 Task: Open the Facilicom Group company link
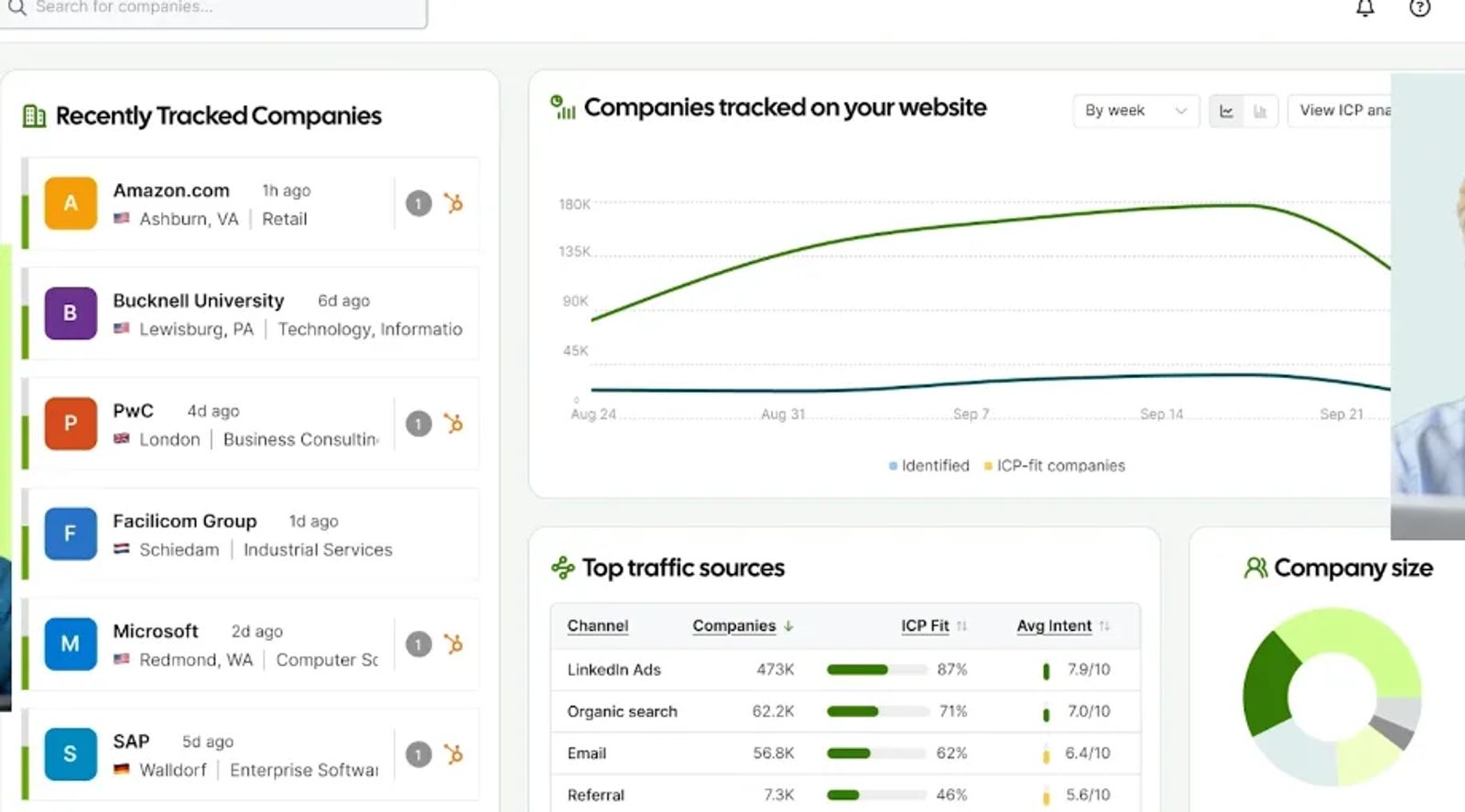click(185, 521)
